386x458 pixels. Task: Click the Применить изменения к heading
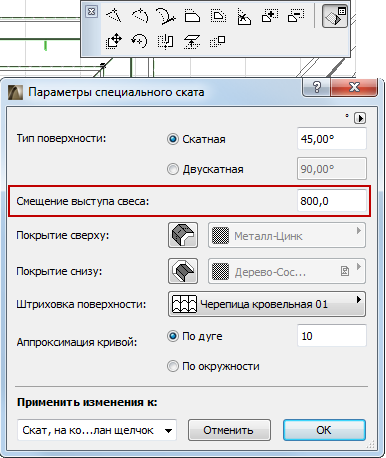pyautogui.click(x=87, y=402)
